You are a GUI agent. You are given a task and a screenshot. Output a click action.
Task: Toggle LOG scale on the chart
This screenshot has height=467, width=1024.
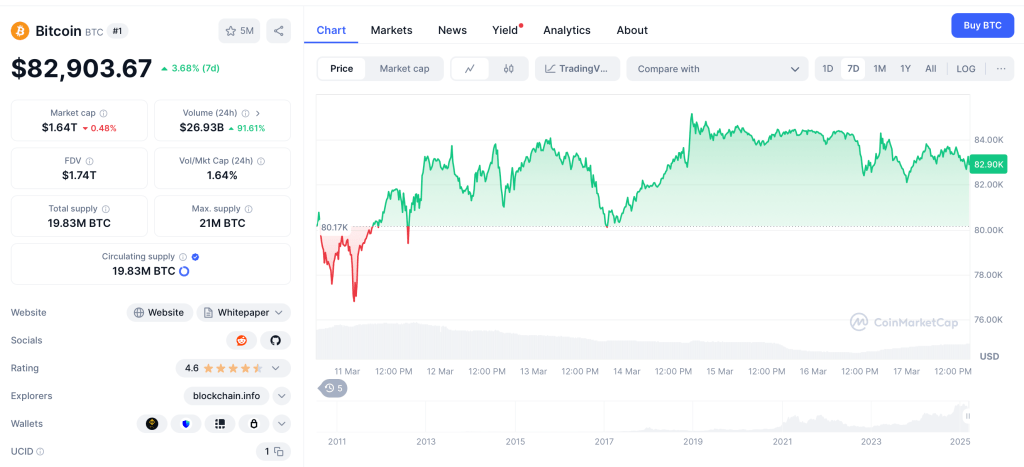tap(965, 69)
